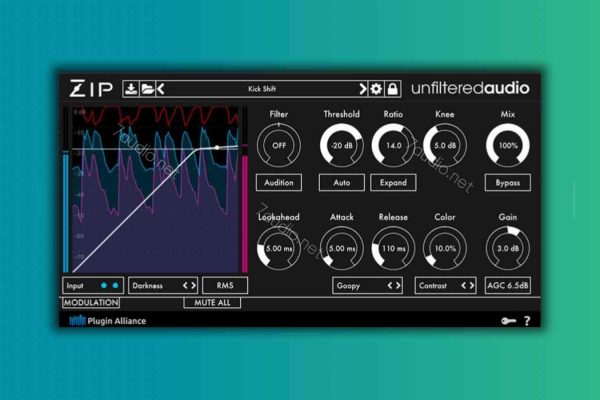Click the Color knob at 10.0%
The width and height of the screenshot is (600, 400).
[x=445, y=248]
